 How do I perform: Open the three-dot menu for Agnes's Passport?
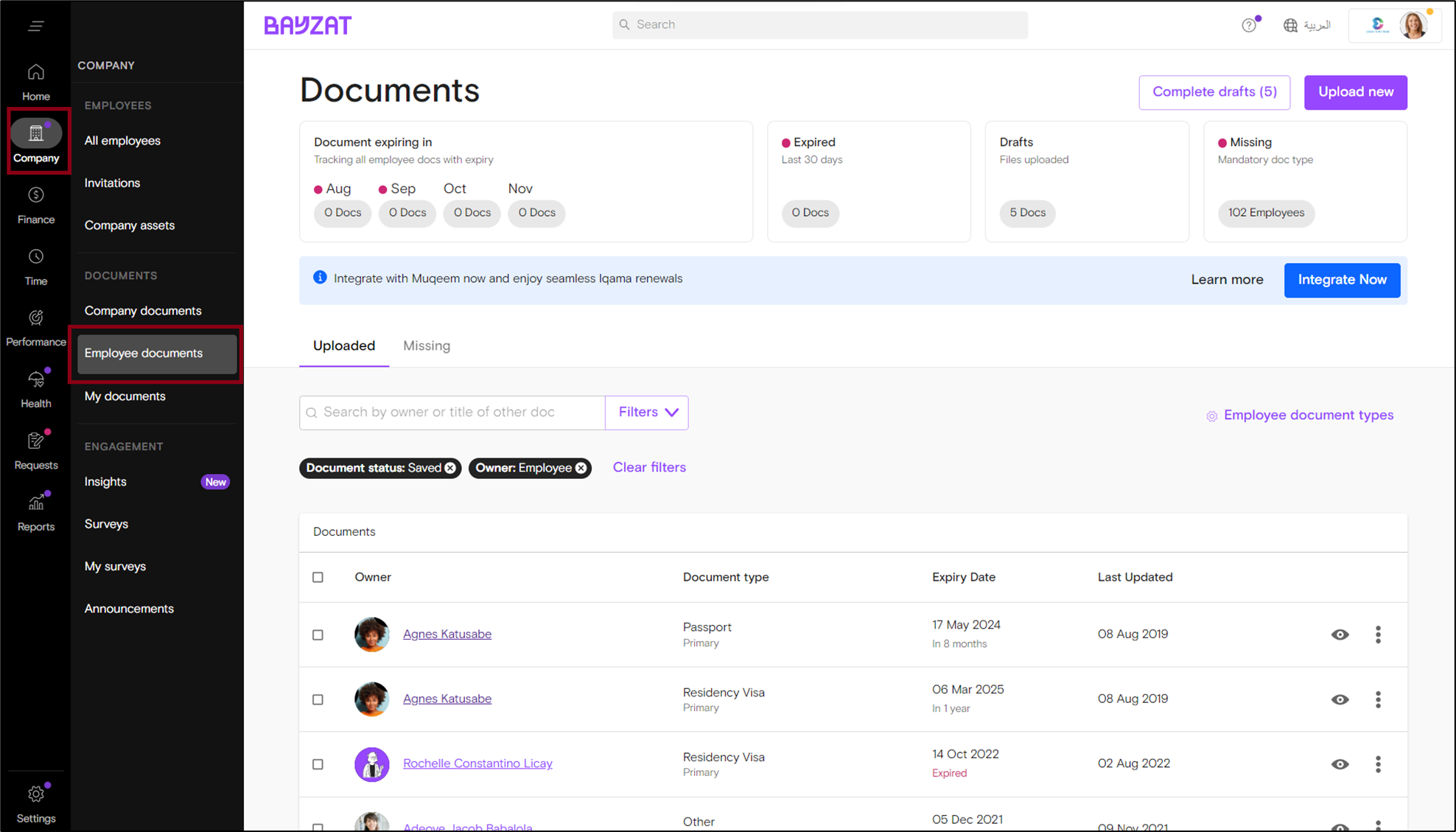(1378, 635)
